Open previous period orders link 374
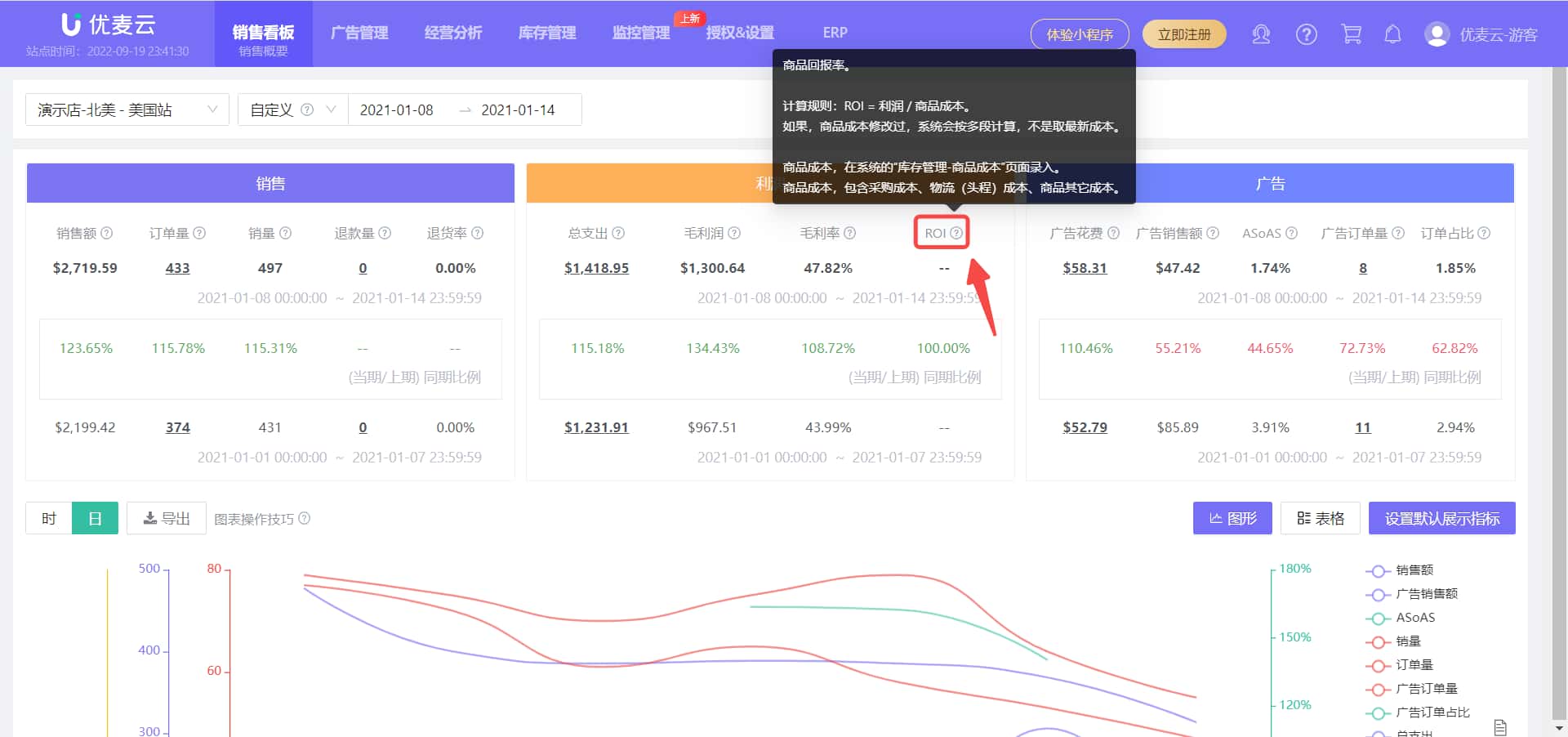 (x=177, y=427)
